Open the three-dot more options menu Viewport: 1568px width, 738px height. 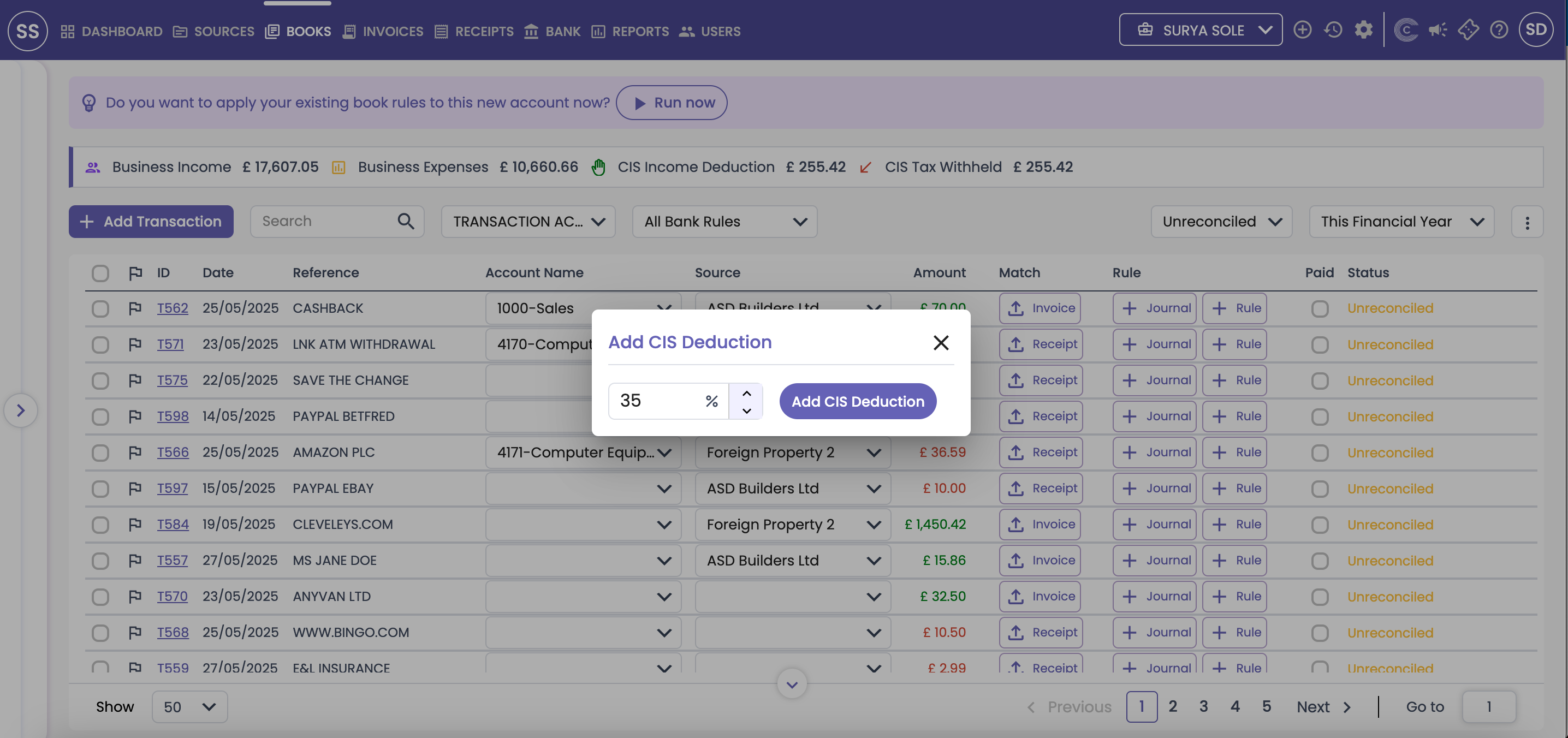[x=1527, y=222]
